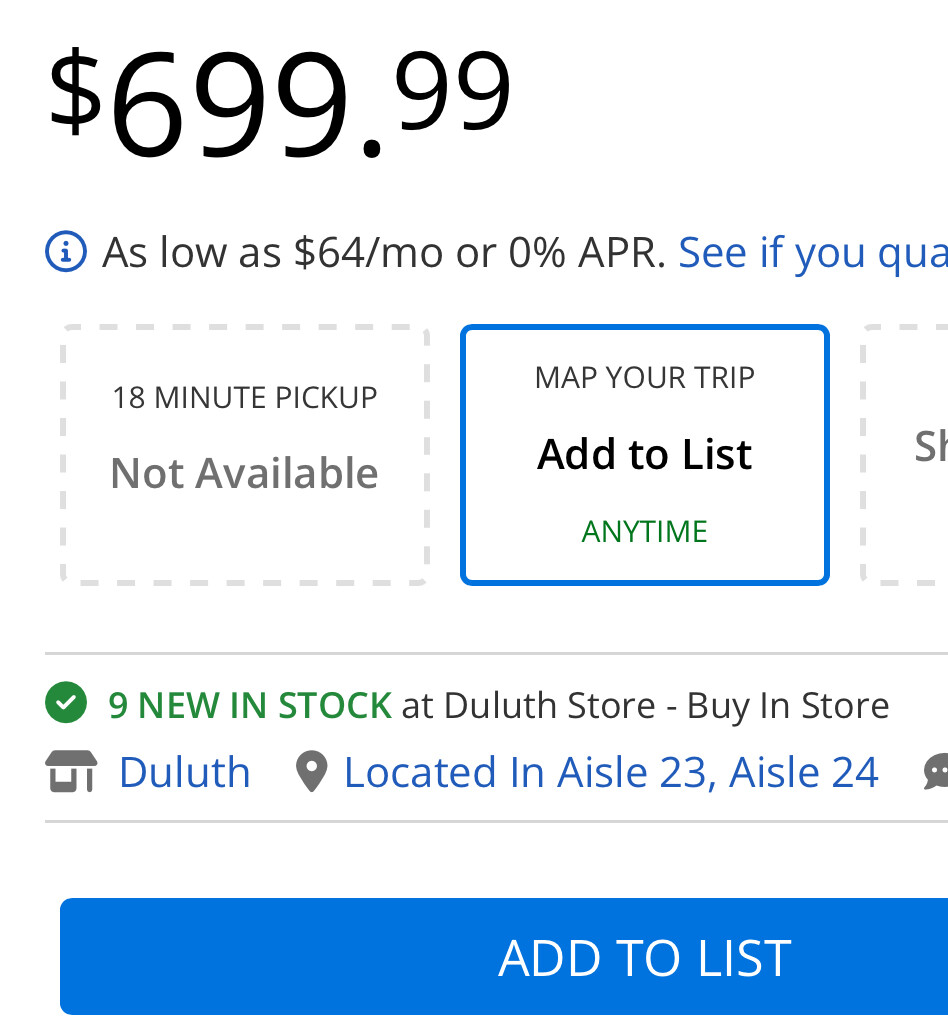Viewport: 948px width, 1028px height.
Task: Open the 'See if you qualify' link
Action: [813, 253]
